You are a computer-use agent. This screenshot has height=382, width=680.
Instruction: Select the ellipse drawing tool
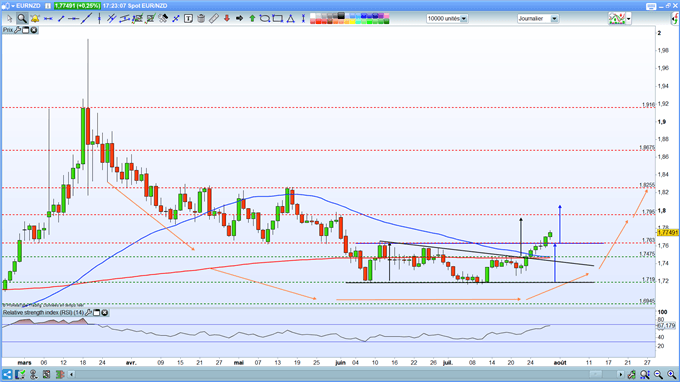265,19
